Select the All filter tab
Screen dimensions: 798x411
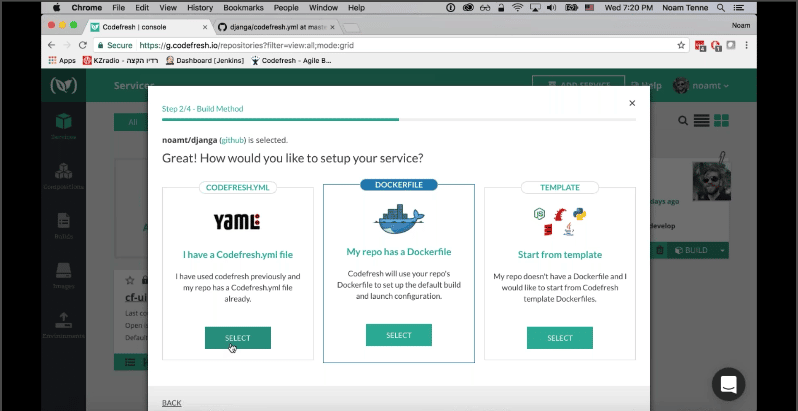(132, 122)
